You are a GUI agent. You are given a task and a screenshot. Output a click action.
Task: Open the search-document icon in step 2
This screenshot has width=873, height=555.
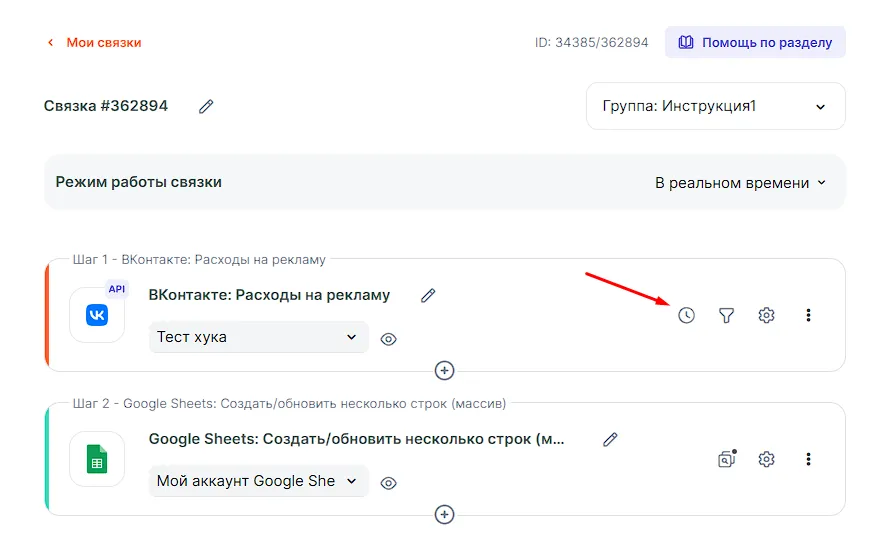pyautogui.click(x=727, y=459)
